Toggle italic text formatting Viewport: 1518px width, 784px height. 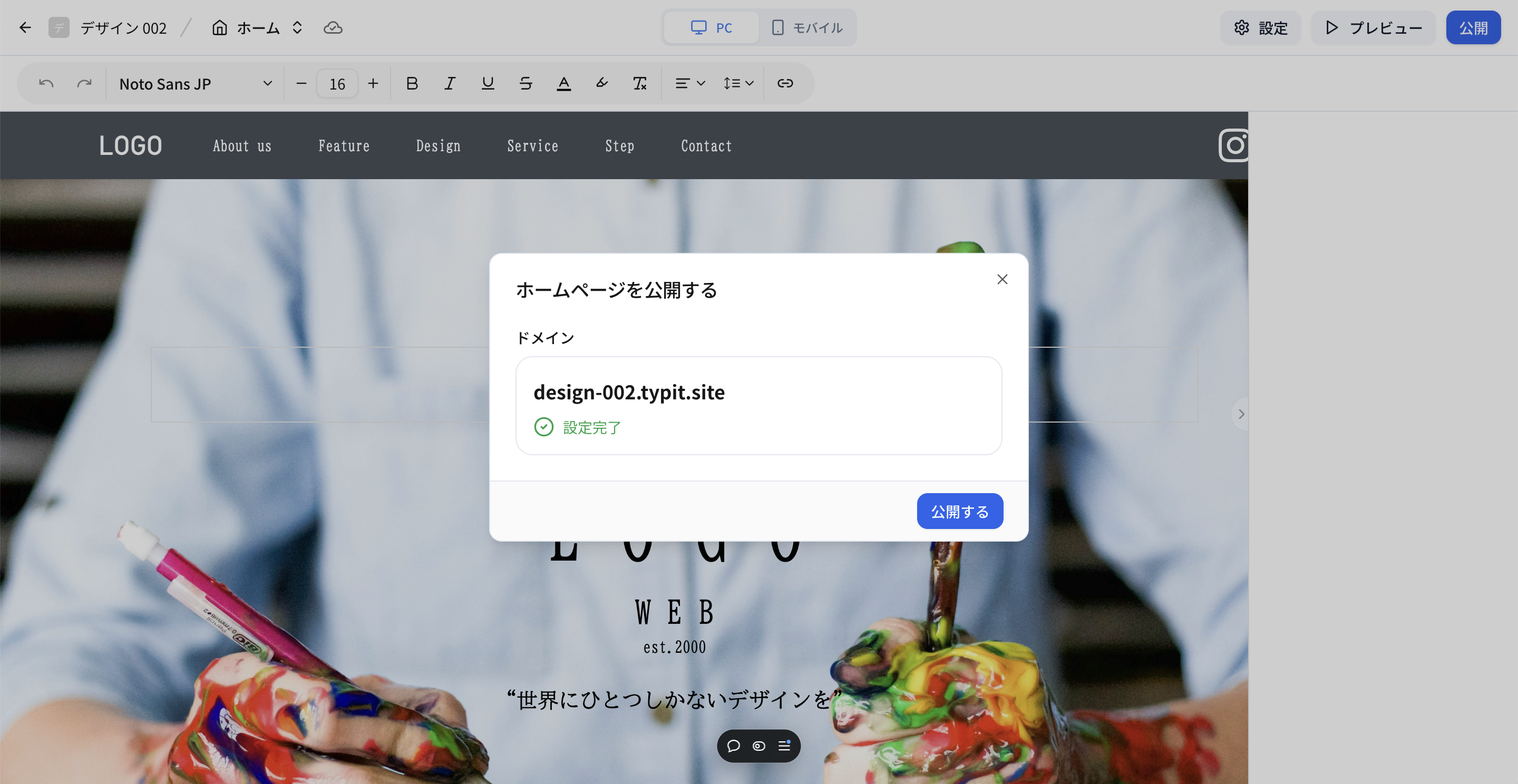pyautogui.click(x=450, y=84)
